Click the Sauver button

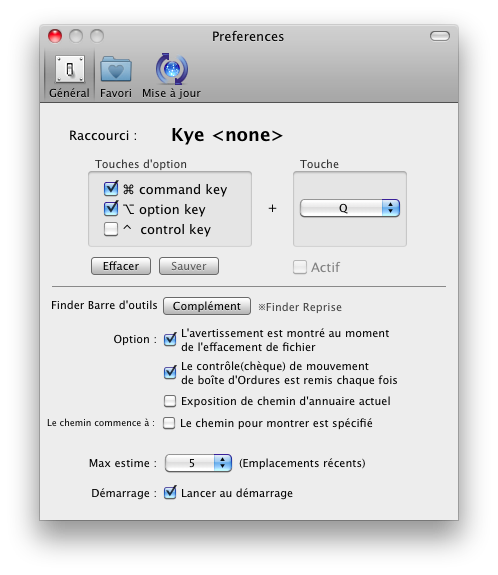[189, 266]
